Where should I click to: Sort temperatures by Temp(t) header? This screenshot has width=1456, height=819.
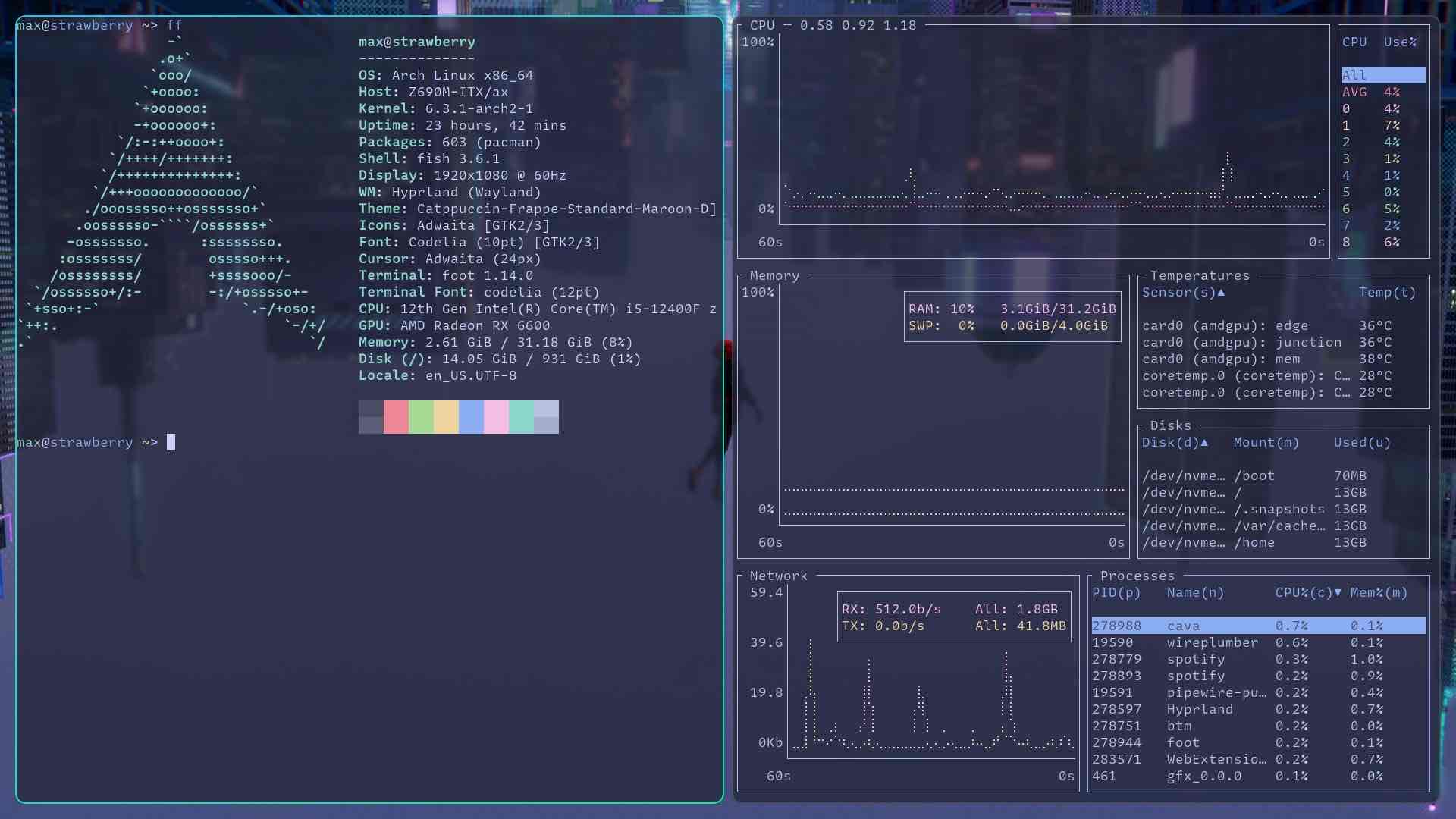1387,292
